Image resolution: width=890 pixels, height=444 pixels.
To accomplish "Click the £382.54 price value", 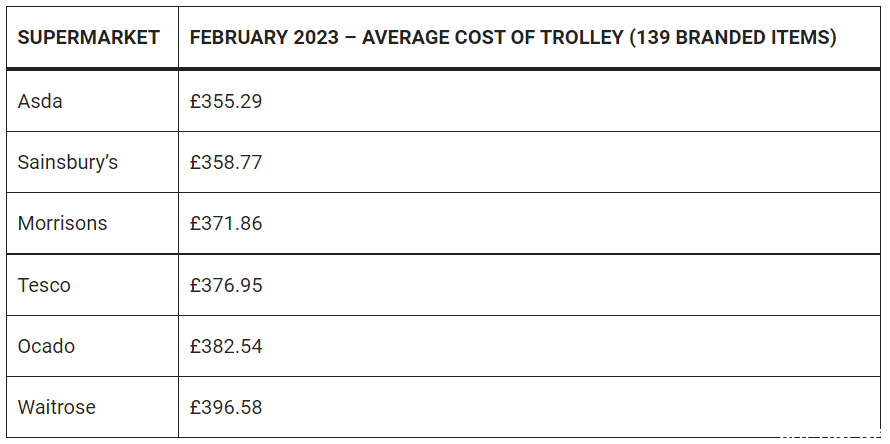I will (x=226, y=346).
